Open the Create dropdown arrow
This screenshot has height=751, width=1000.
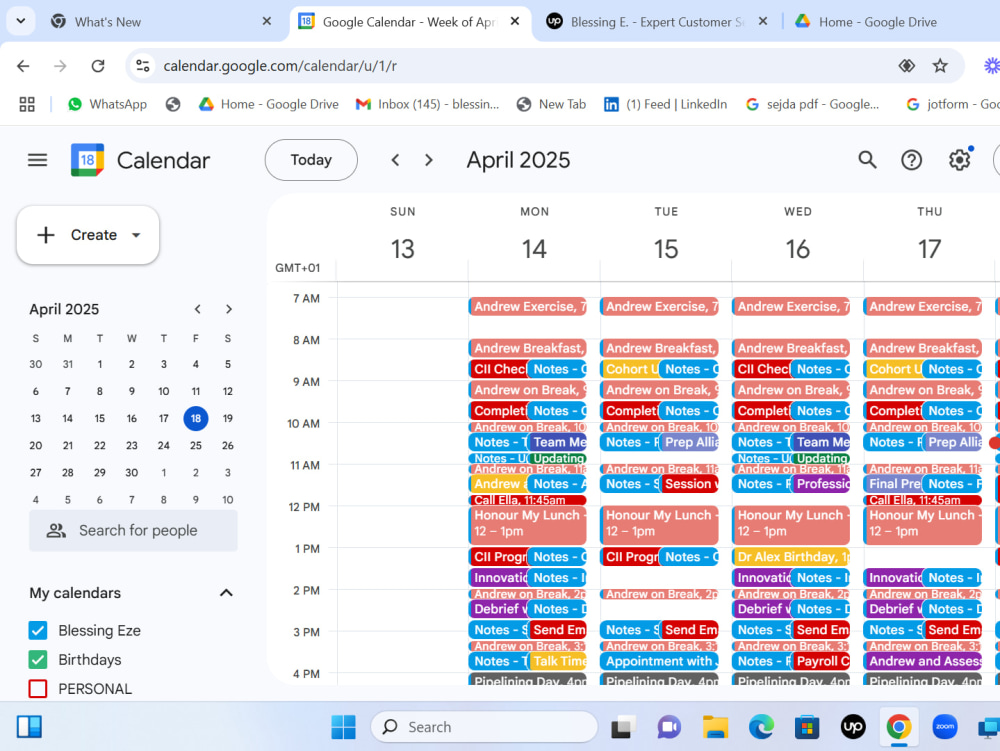[136, 235]
